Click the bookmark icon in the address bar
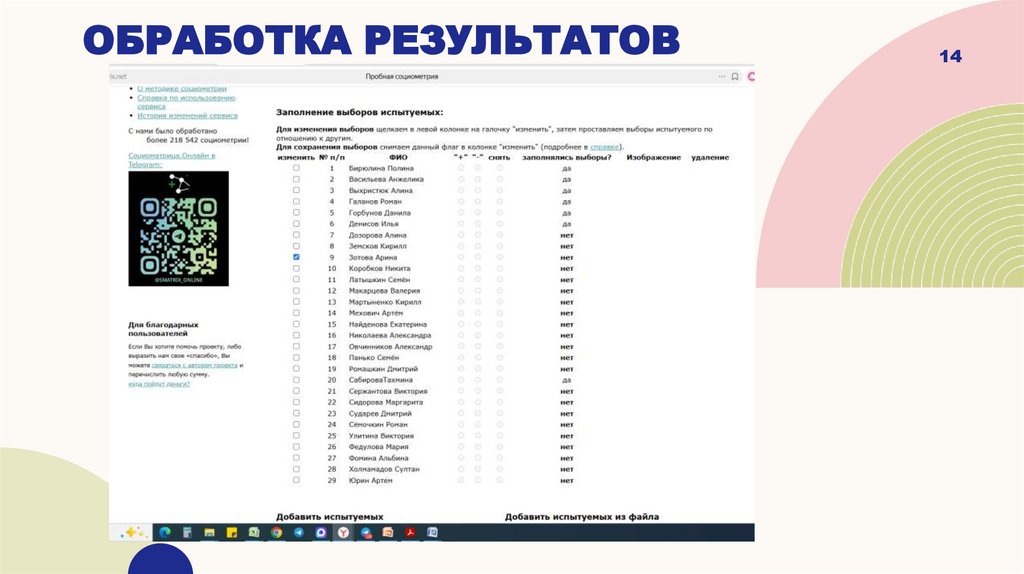The width and height of the screenshot is (1024, 574). (x=735, y=76)
